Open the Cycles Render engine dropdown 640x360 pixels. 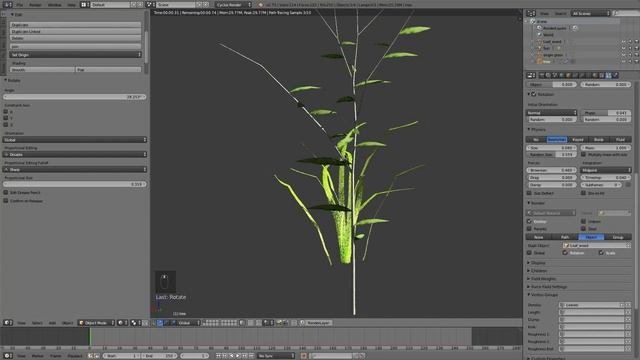tap(233, 4)
